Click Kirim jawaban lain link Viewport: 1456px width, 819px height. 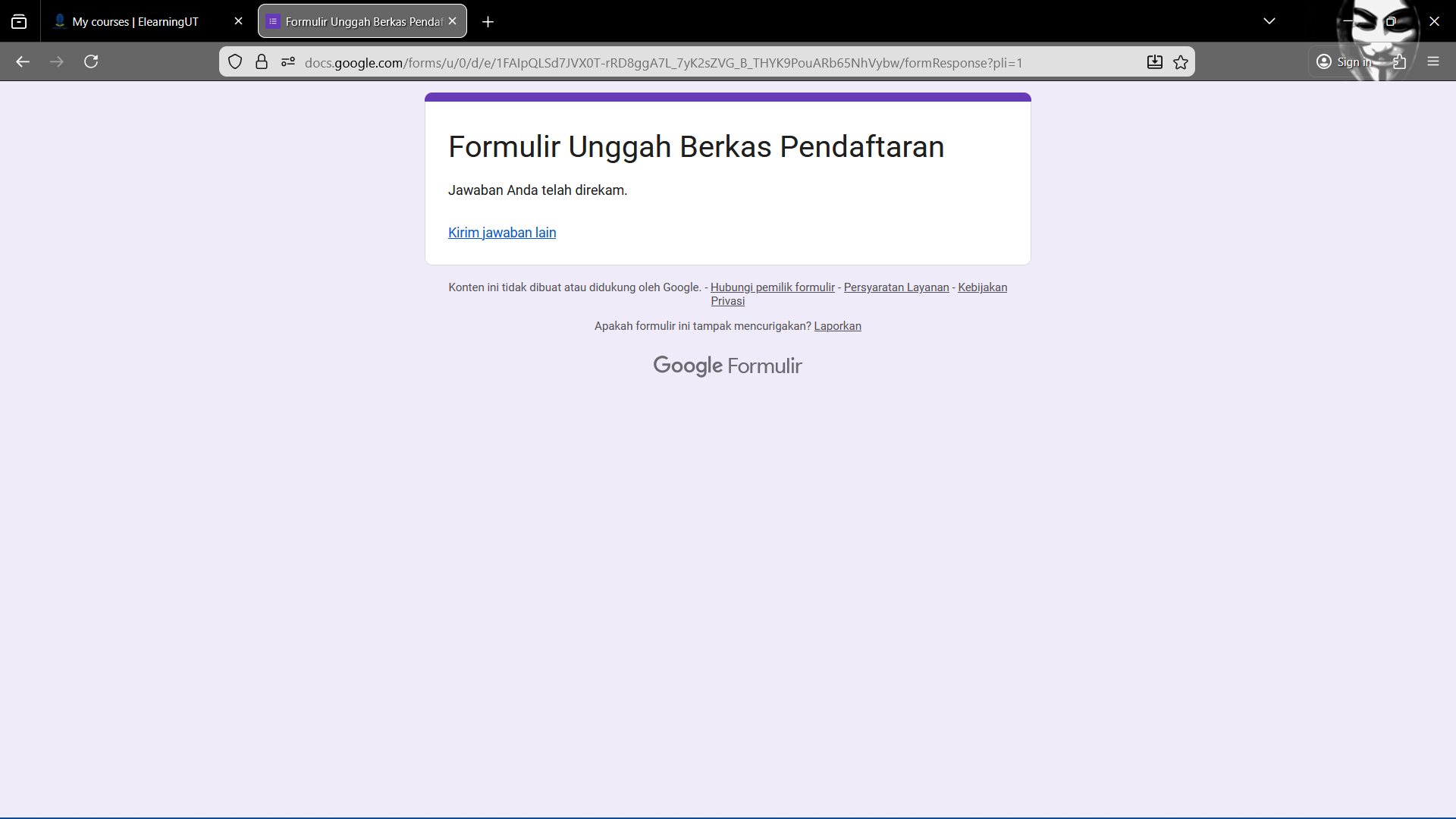pos(502,233)
